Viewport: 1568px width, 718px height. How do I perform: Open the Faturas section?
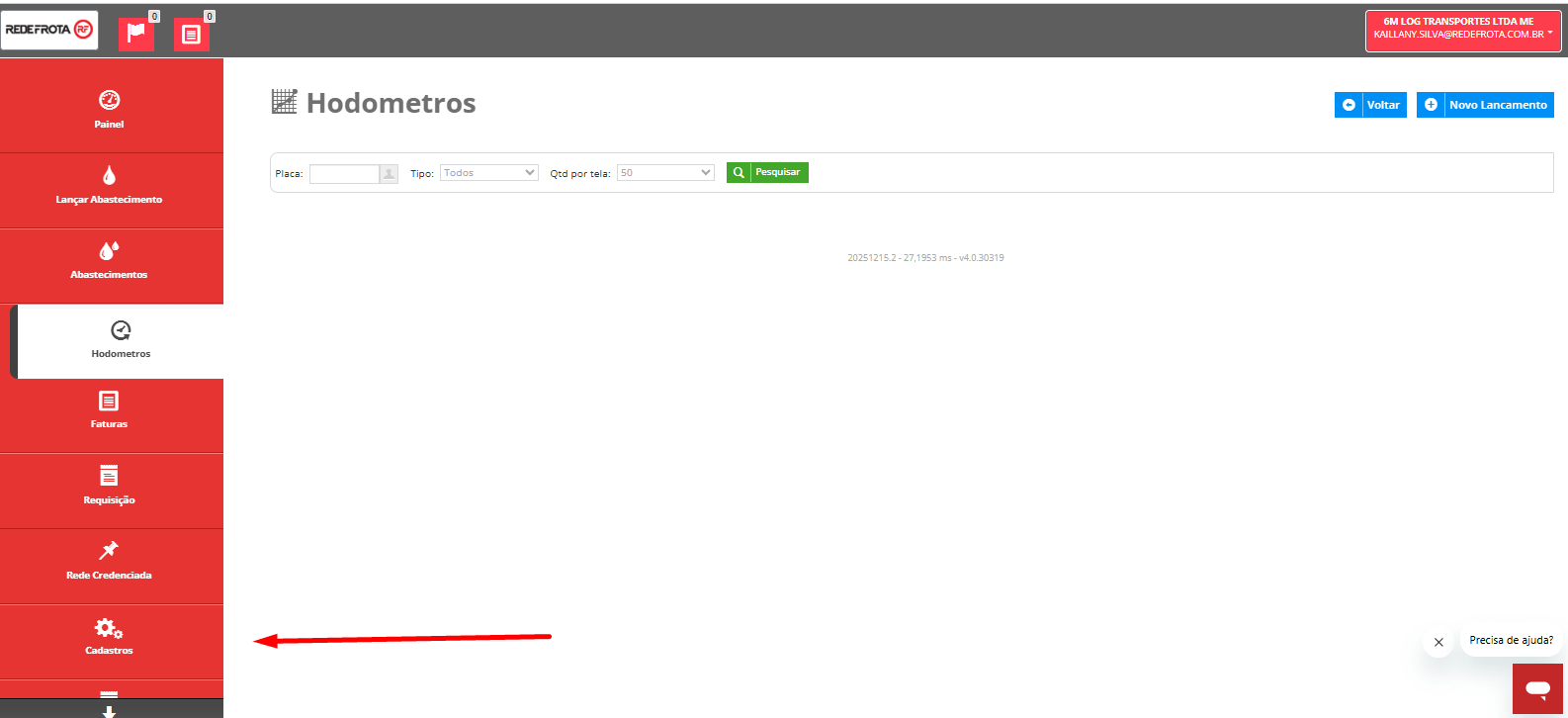tap(110, 410)
